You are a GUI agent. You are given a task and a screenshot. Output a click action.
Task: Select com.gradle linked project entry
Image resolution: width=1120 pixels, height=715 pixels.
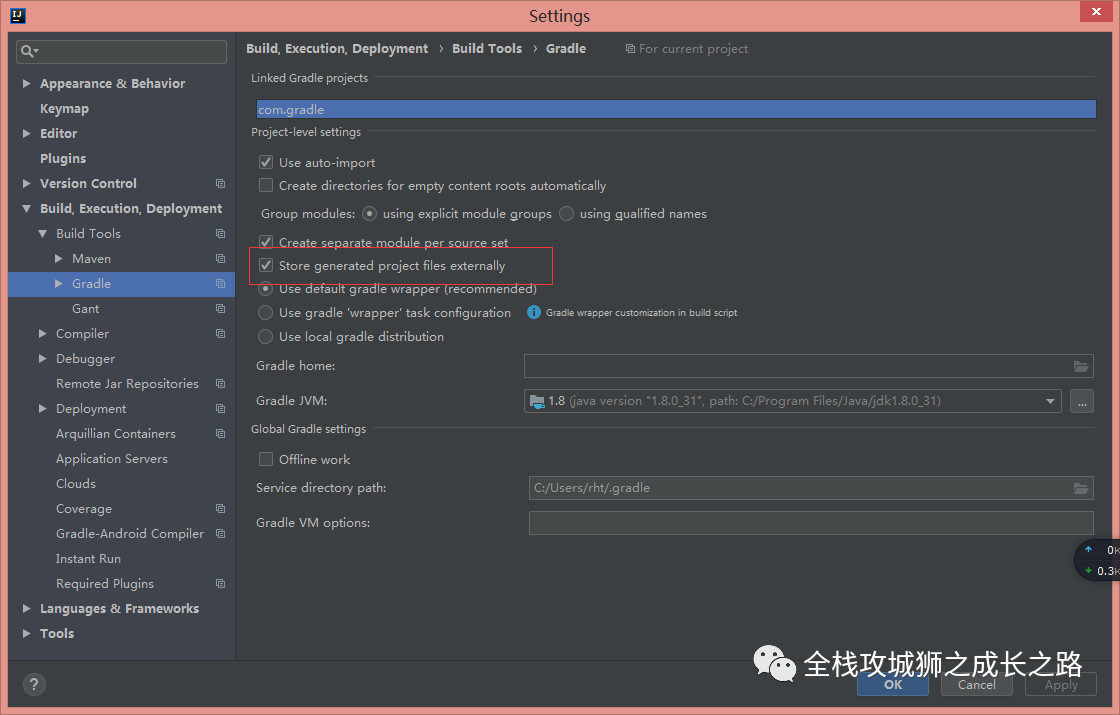pyautogui.click(x=676, y=109)
